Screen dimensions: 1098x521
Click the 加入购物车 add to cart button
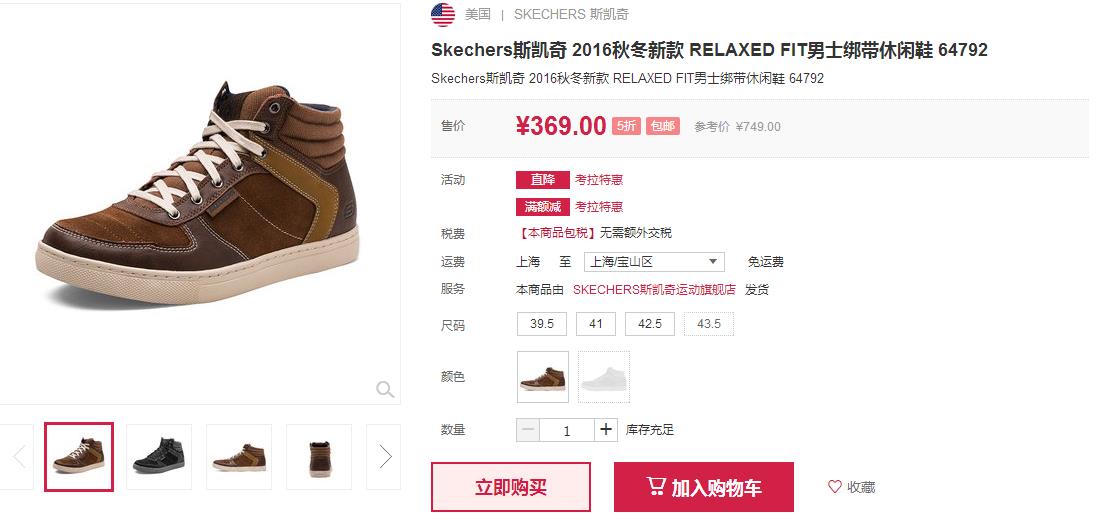704,487
